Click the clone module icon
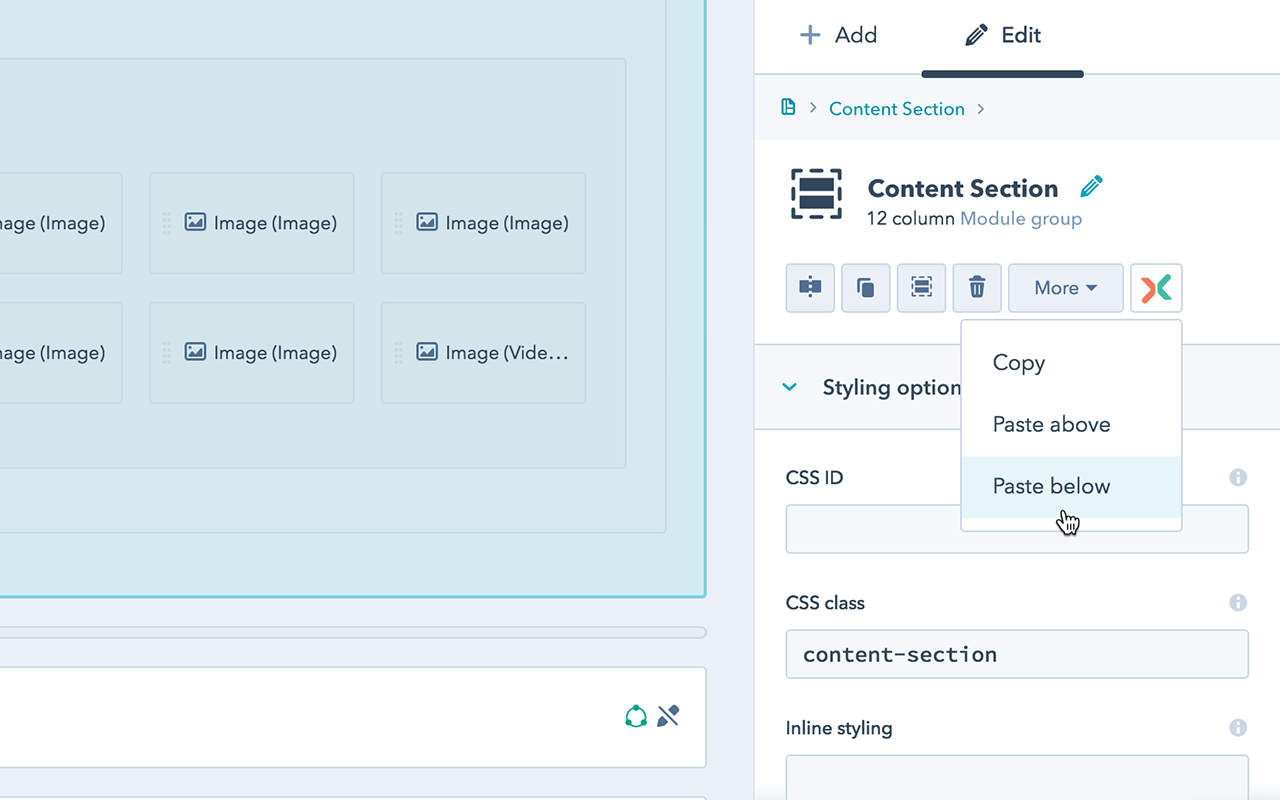1280x800 pixels. (x=866, y=288)
